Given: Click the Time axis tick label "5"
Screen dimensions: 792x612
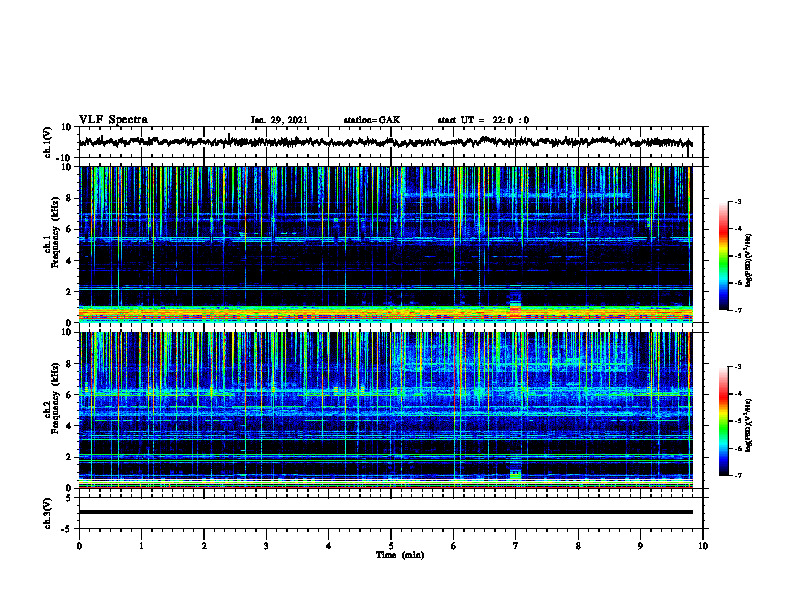Looking at the screenshot, I should click(391, 546).
